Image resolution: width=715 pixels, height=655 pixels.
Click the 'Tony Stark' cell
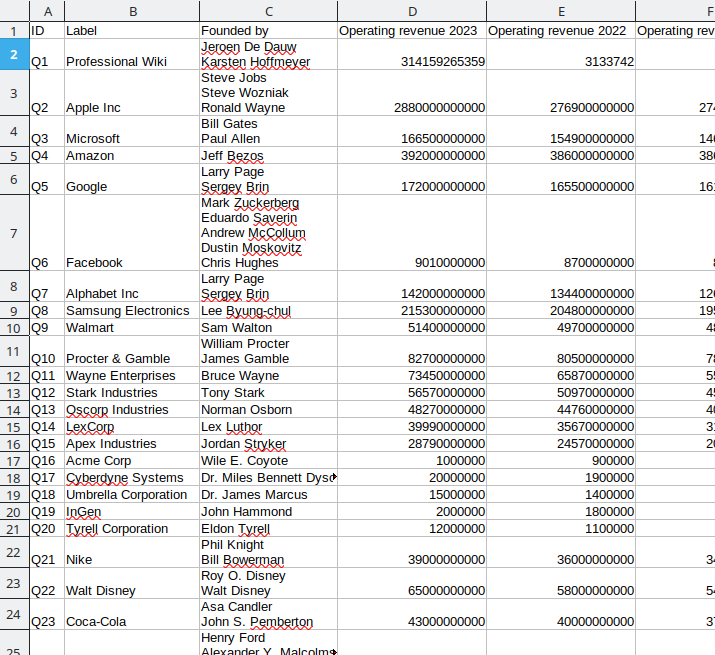click(269, 392)
